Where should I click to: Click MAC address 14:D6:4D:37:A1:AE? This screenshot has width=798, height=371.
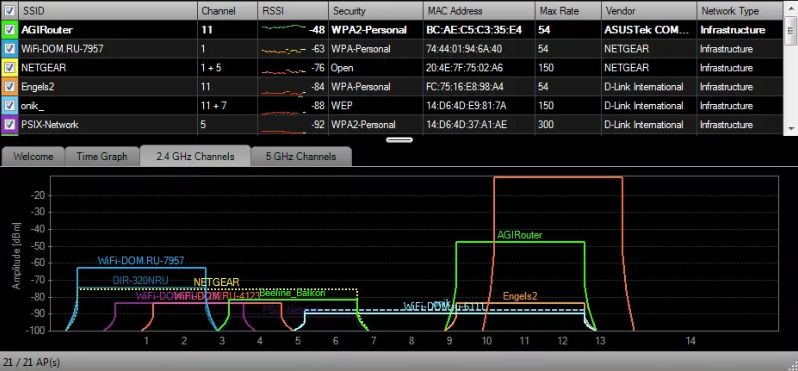tap(466, 125)
